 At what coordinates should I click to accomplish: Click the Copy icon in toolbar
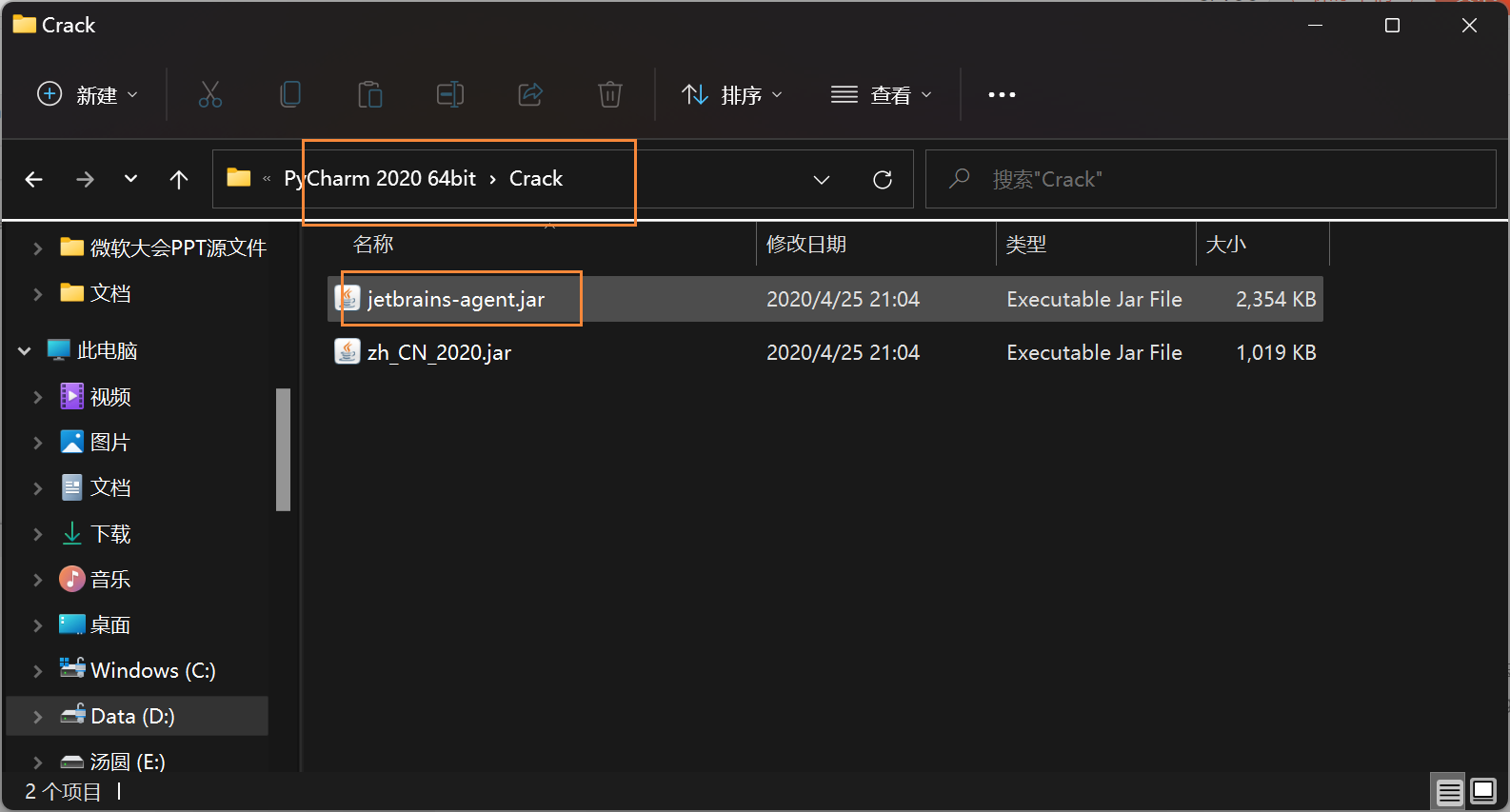pyautogui.click(x=290, y=94)
